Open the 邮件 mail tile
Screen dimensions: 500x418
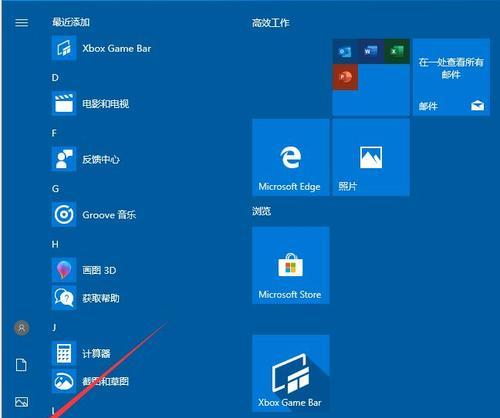[x=451, y=77]
